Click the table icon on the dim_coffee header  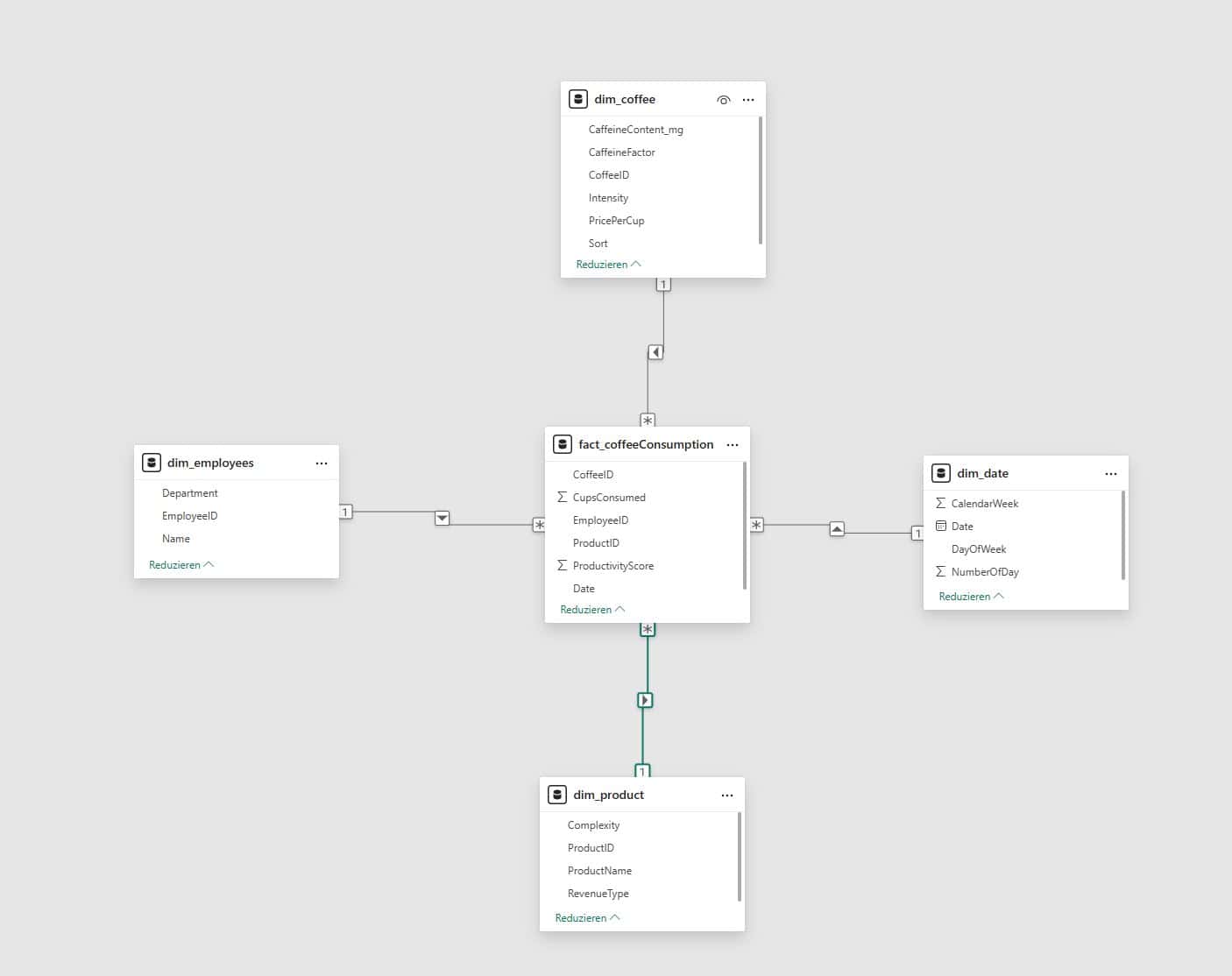click(x=578, y=99)
